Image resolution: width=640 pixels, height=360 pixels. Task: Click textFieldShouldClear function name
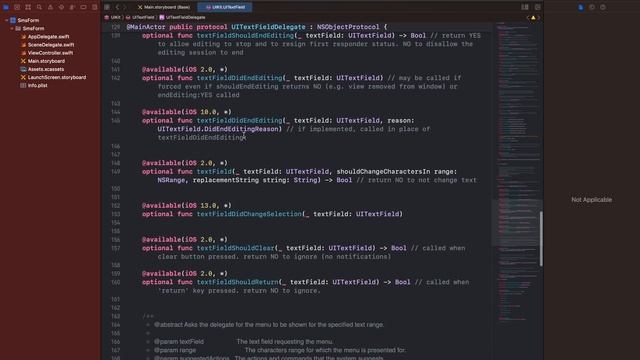(x=236, y=248)
